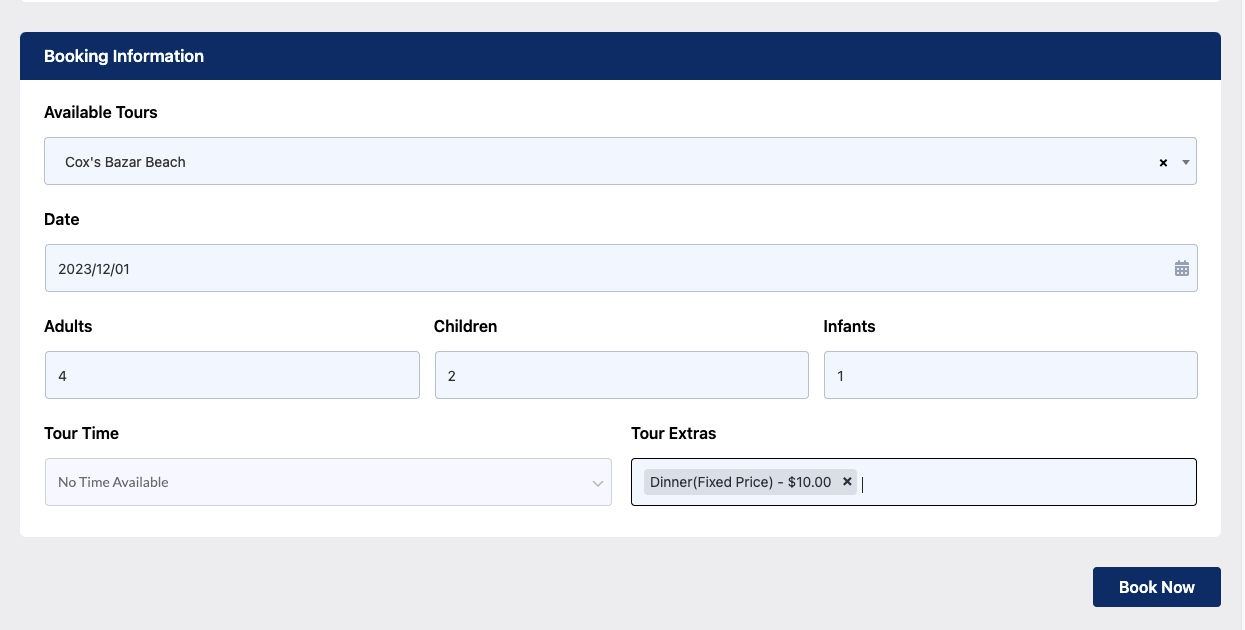Click the dropdown caret beside Available Tours
This screenshot has width=1245, height=630.
pos(1185,161)
